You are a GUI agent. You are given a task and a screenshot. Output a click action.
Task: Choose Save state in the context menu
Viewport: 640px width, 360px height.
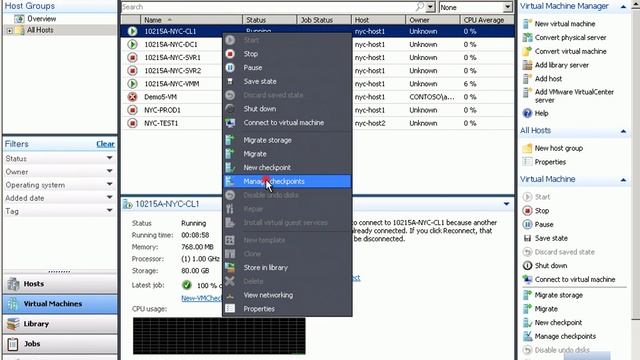click(x=287, y=81)
